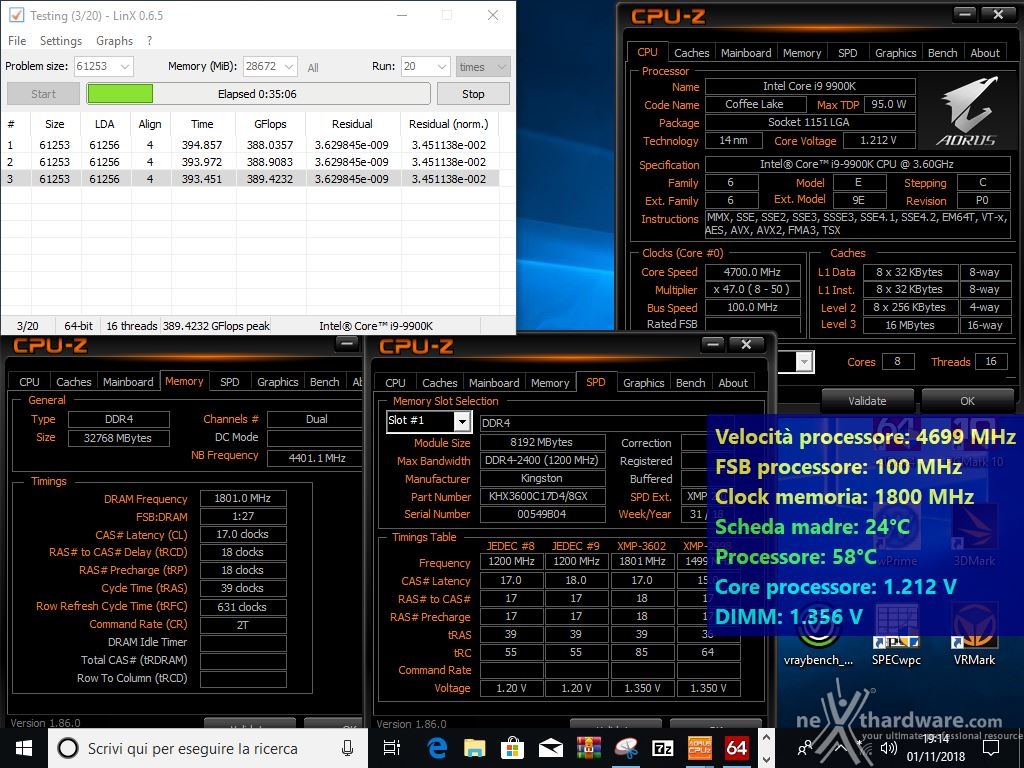This screenshot has width=1024, height=768.
Task: Open WinRAR icon in taskbar
Action: pyautogui.click(x=588, y=748)
